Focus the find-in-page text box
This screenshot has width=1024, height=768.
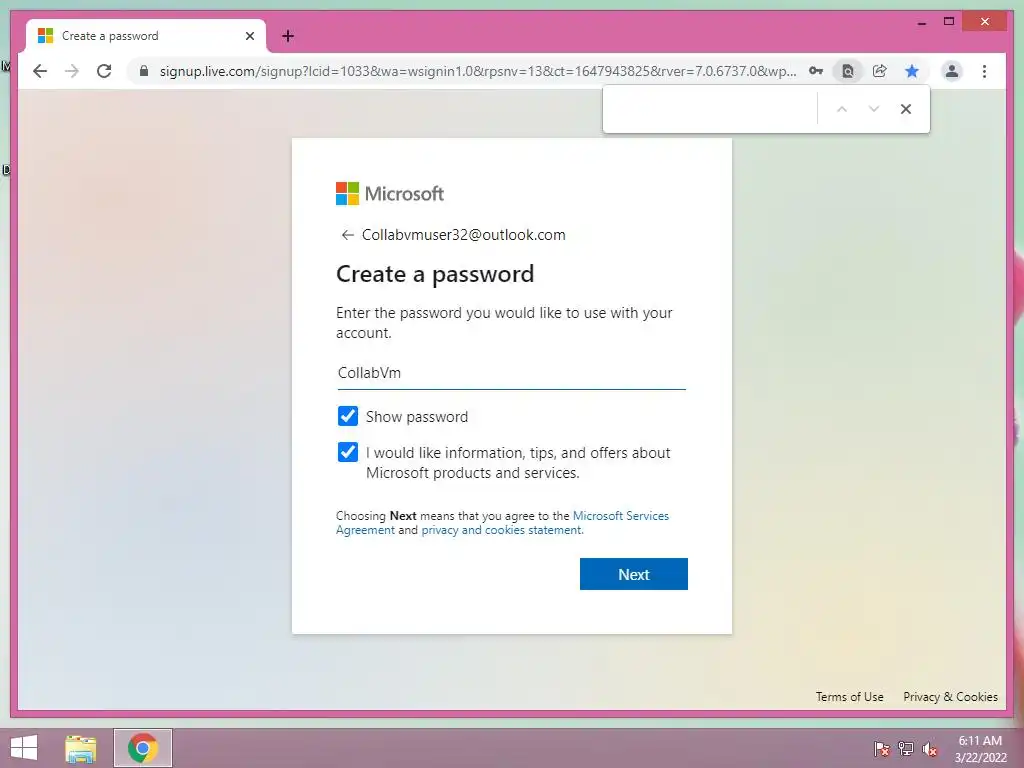point(712,109)
